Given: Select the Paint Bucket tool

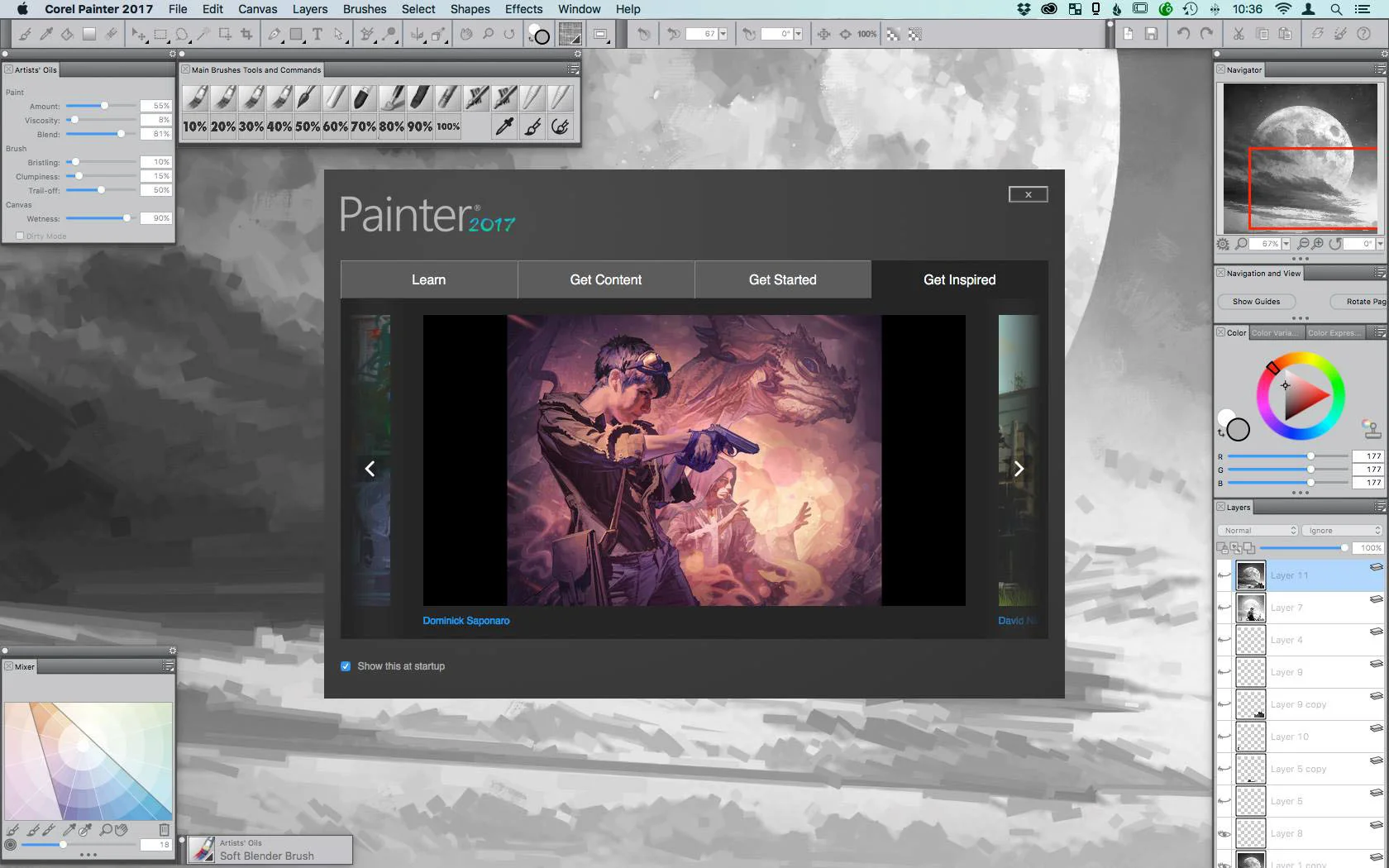Looking at the screenshot, I should pyautogui.click(x=68, y=34).
